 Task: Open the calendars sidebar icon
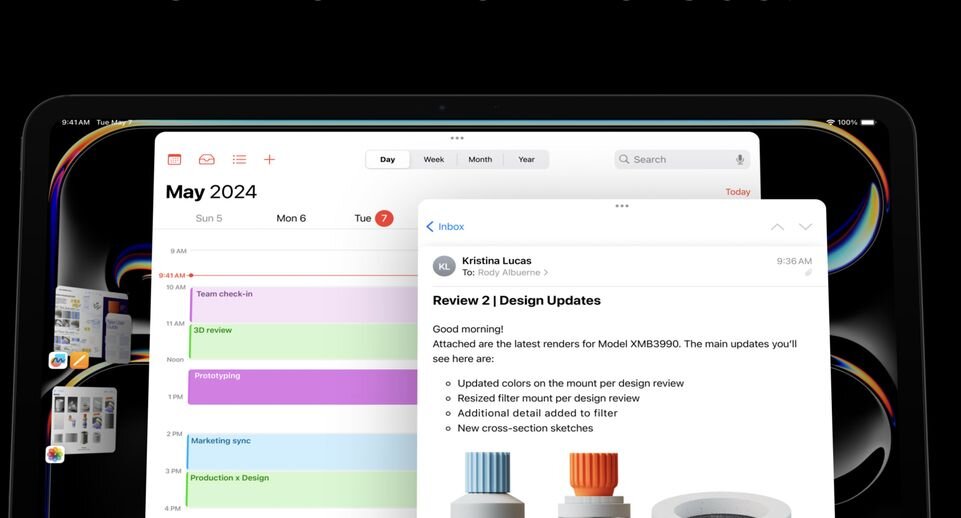[175, 159]
